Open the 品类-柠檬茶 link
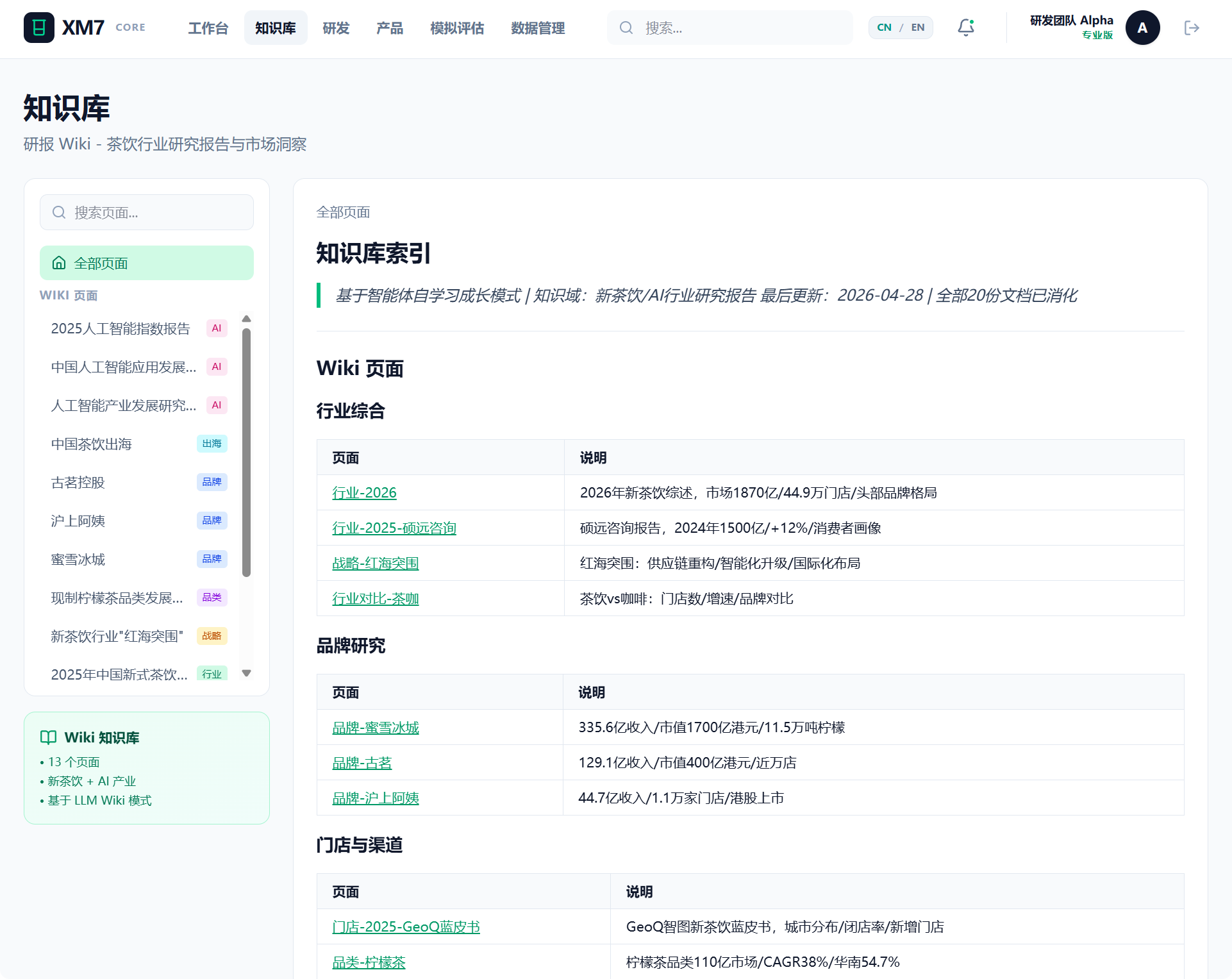This screenshot has height=979, width=1232. tap(369, 962)
